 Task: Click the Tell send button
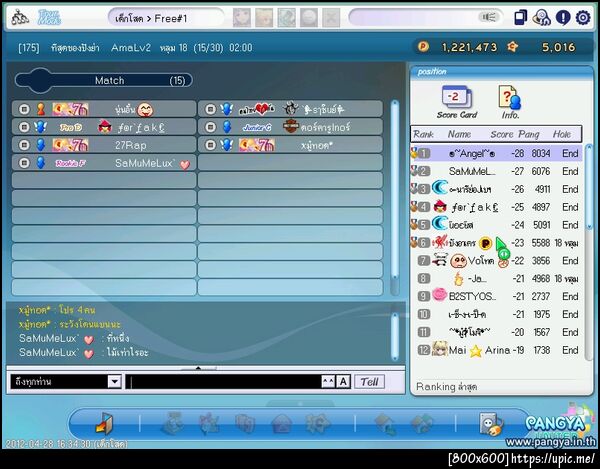(x=369, y=381)
